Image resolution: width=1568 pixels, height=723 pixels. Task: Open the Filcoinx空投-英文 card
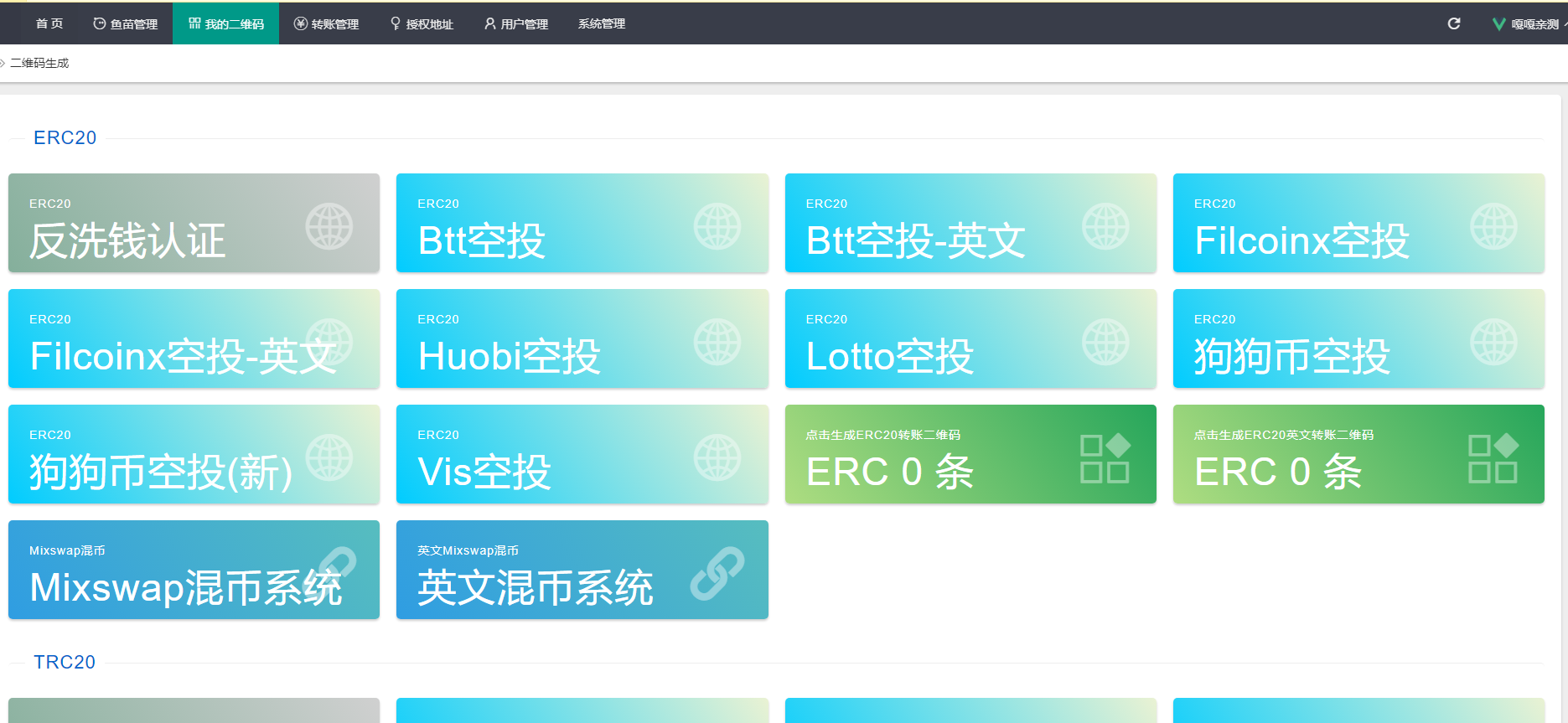(194, 338)
